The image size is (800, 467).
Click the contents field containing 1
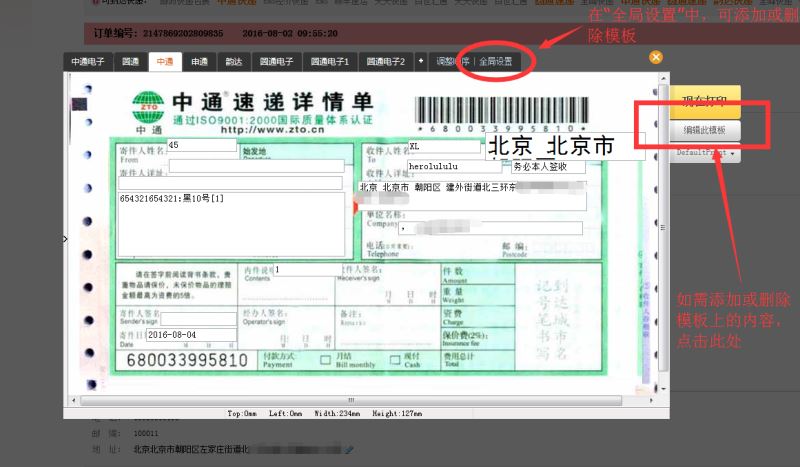308,269
